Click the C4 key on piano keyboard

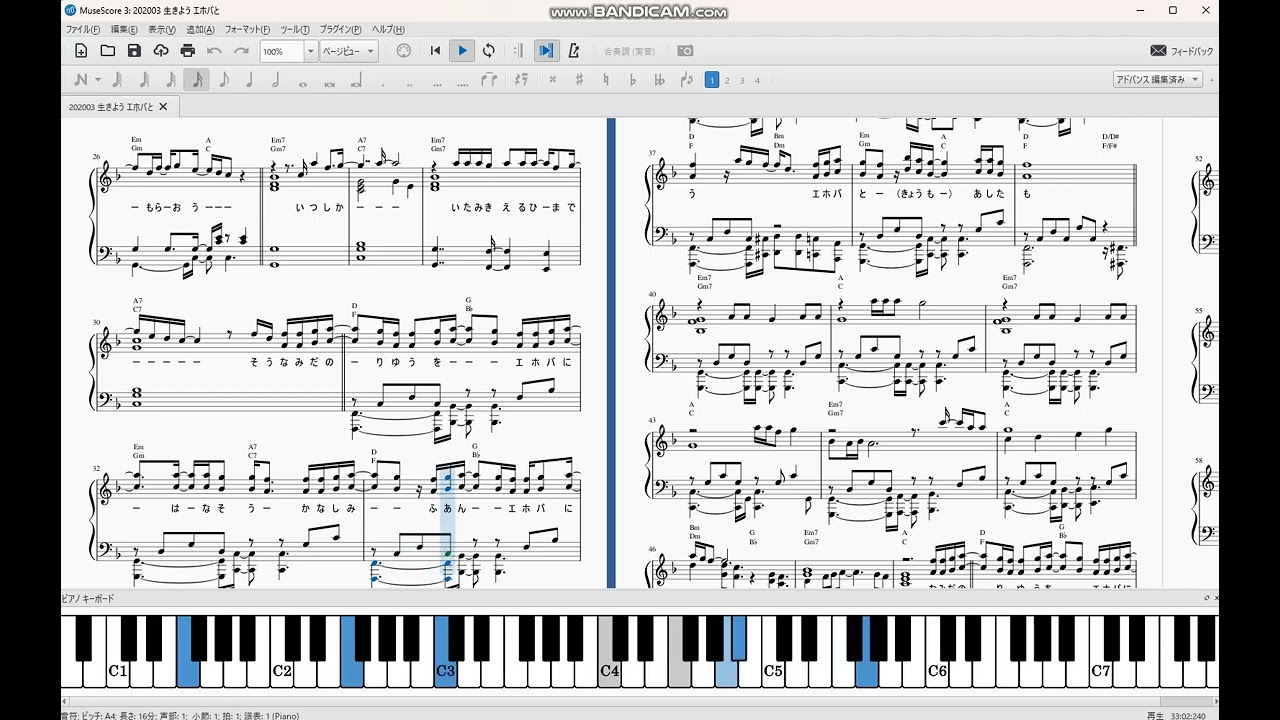pyautogui.click(x=610, y=671)
